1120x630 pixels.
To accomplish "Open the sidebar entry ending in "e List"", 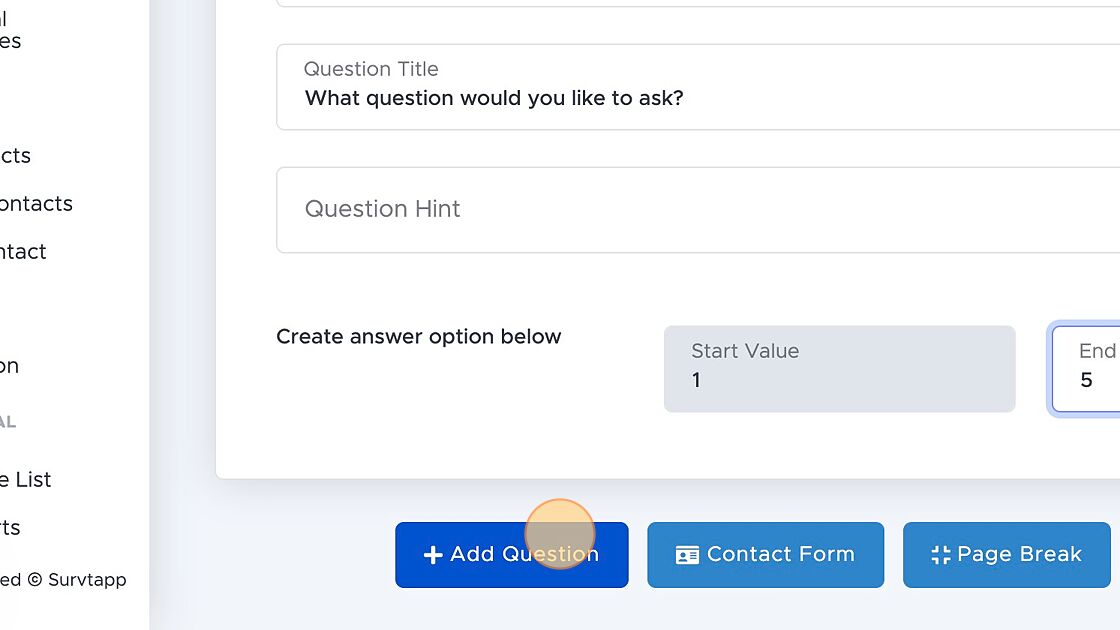I will [x=26, y=479].
